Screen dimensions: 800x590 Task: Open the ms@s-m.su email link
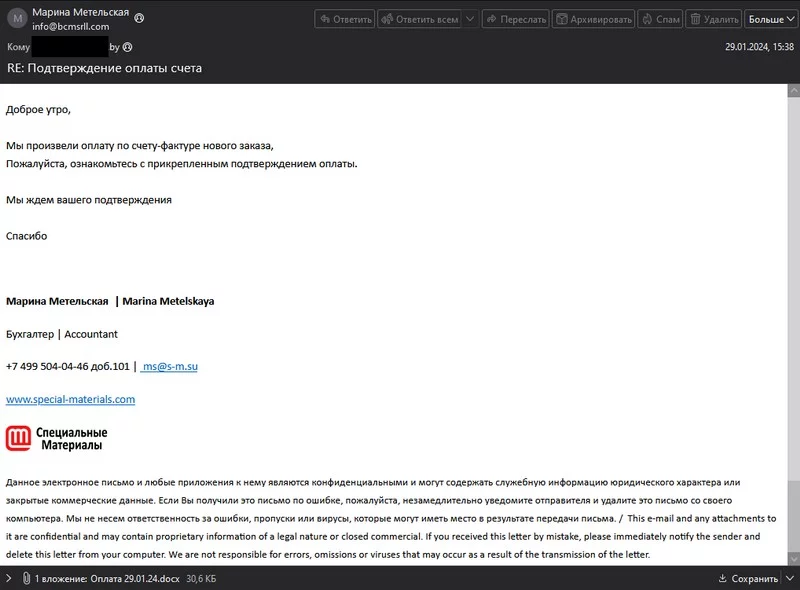tap(169, 367)
